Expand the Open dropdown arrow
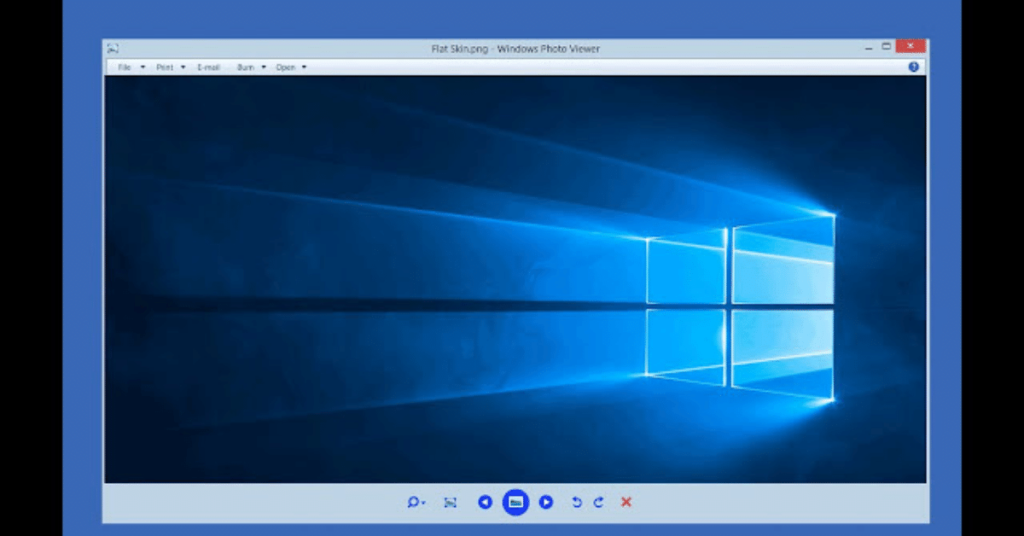Image resolution: width=1024 pixels, height=536 pixels. click(x=304, y=67)
